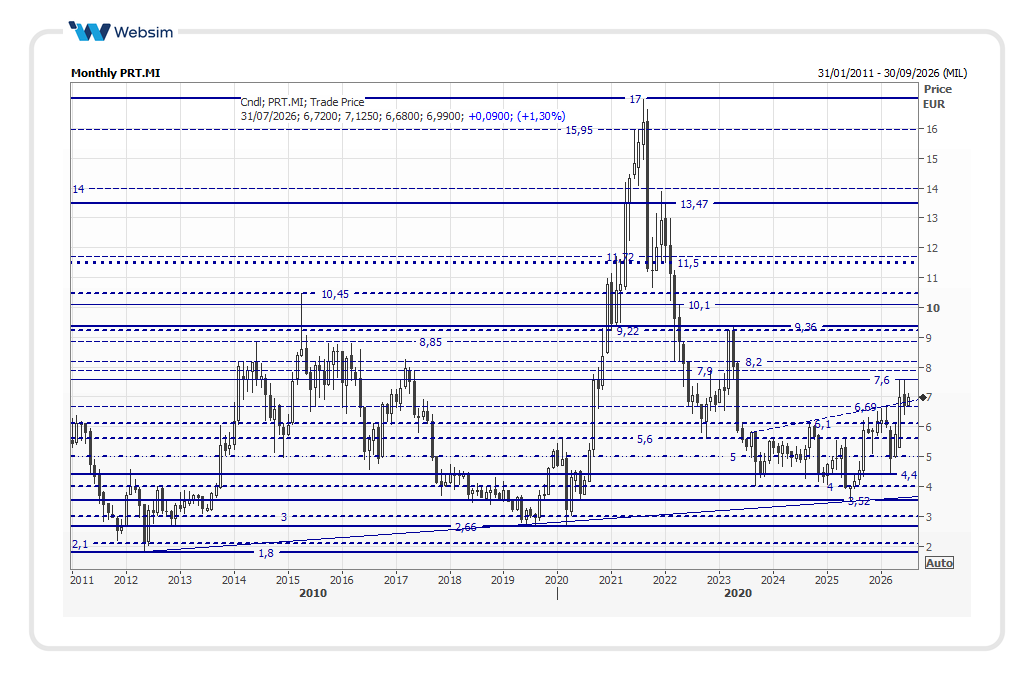
Task: Click the 10 price axis value
Action: click(x=933, y=308)
